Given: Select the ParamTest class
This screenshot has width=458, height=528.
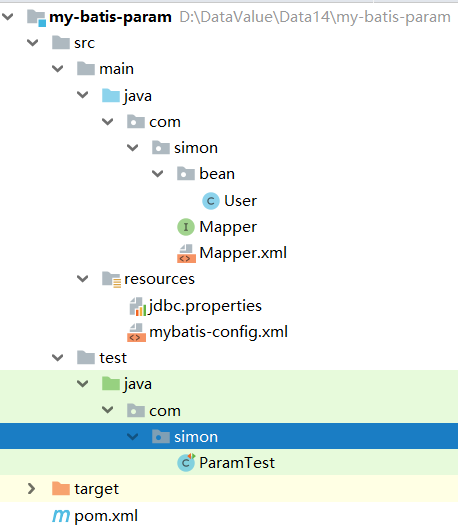Looking at the screenshot, I should click(x=237, y=463).
